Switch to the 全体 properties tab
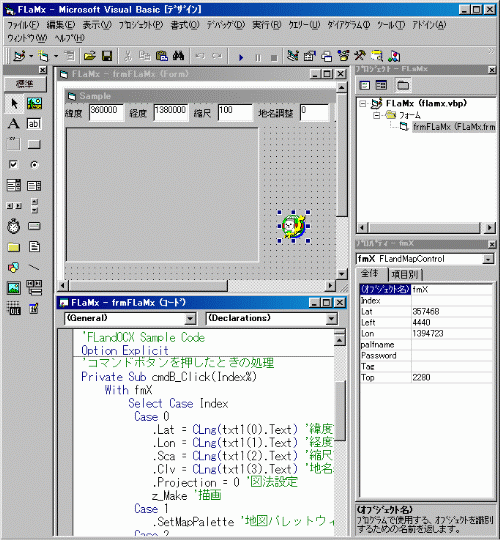This screenshot has width=500, height=540. (370, 273)
